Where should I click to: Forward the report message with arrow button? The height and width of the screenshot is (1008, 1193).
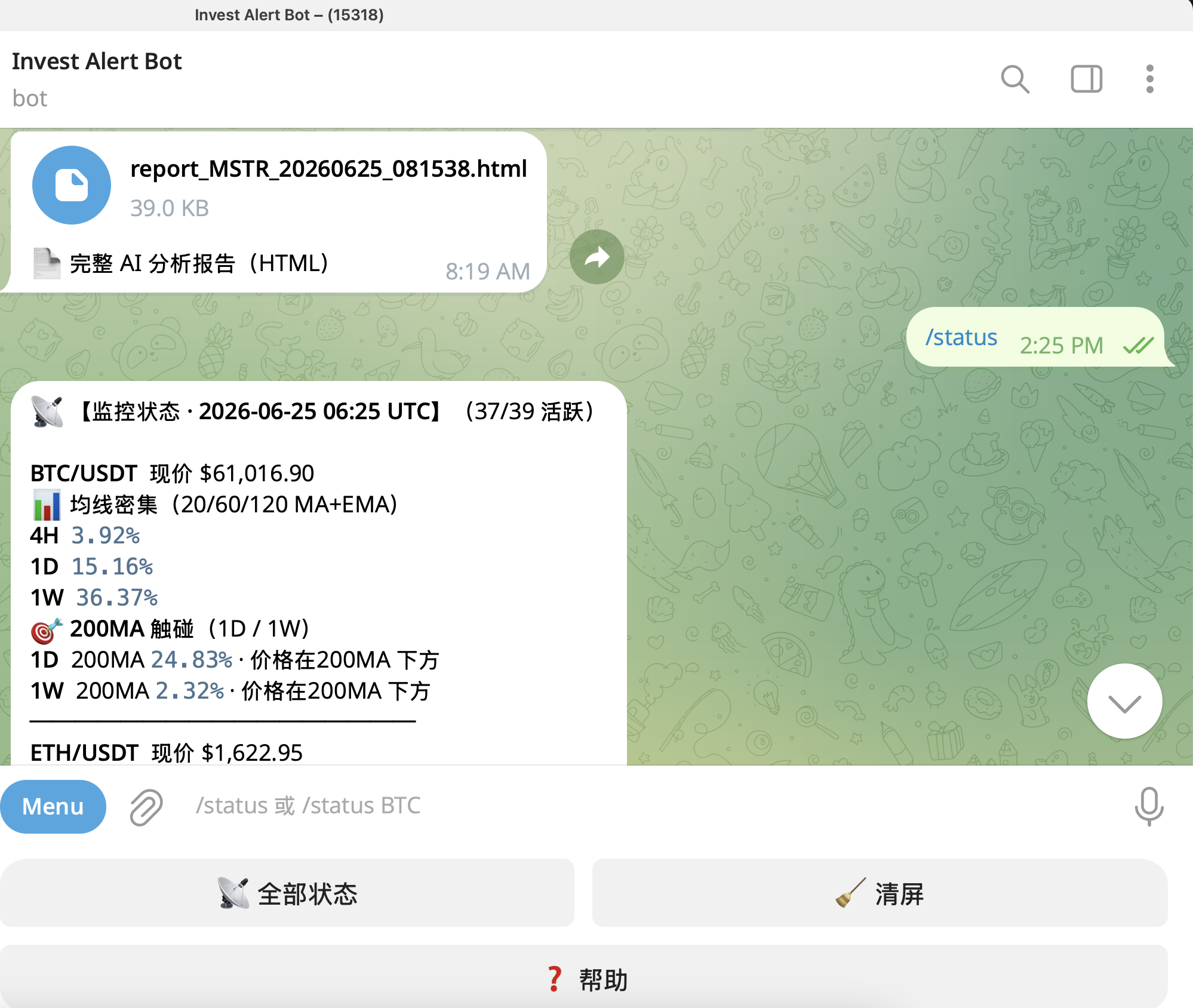(597, 257)
